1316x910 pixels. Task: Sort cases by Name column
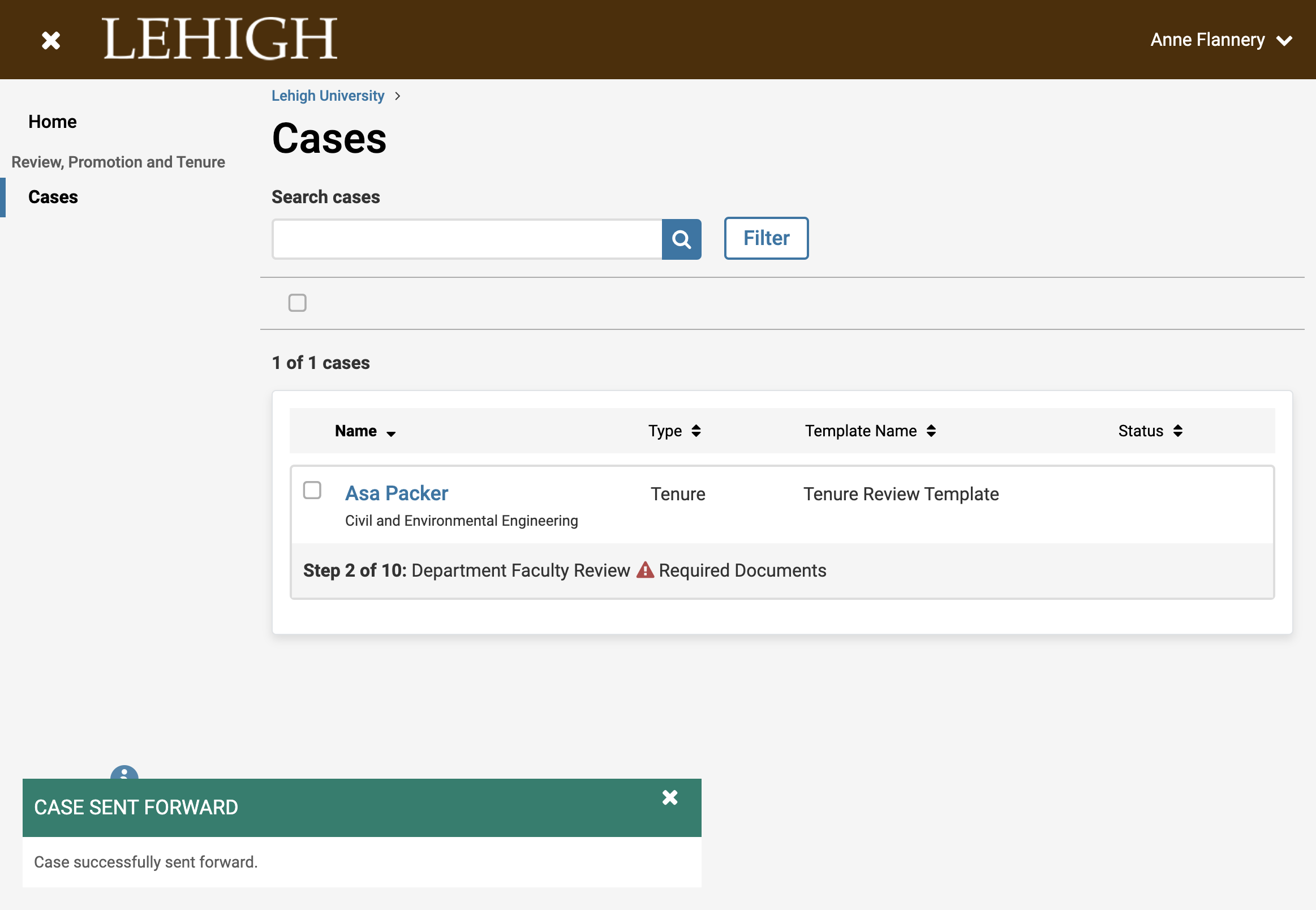(x=365, y=431)
